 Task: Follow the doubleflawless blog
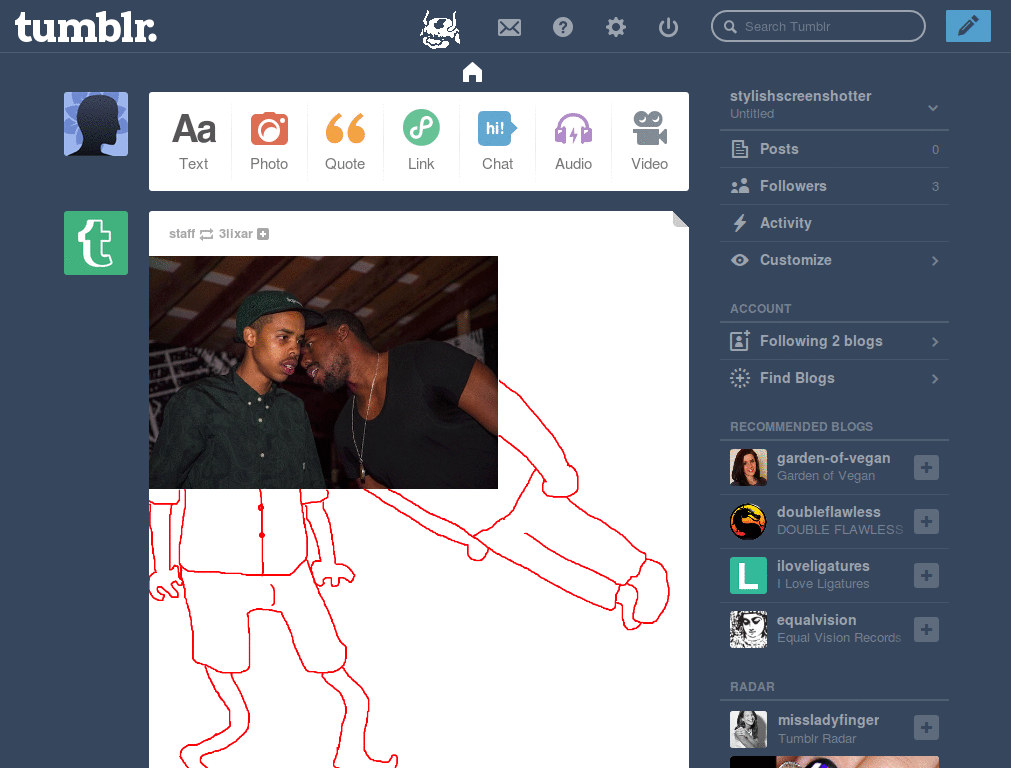click(x=926, y=521)
